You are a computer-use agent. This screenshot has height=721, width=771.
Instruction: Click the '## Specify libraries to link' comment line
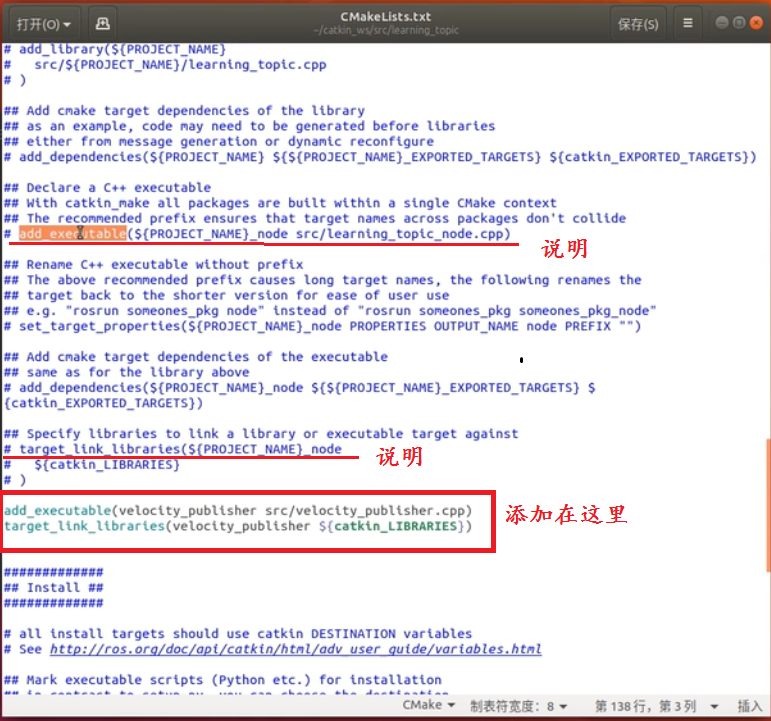[x=261, y=434]
